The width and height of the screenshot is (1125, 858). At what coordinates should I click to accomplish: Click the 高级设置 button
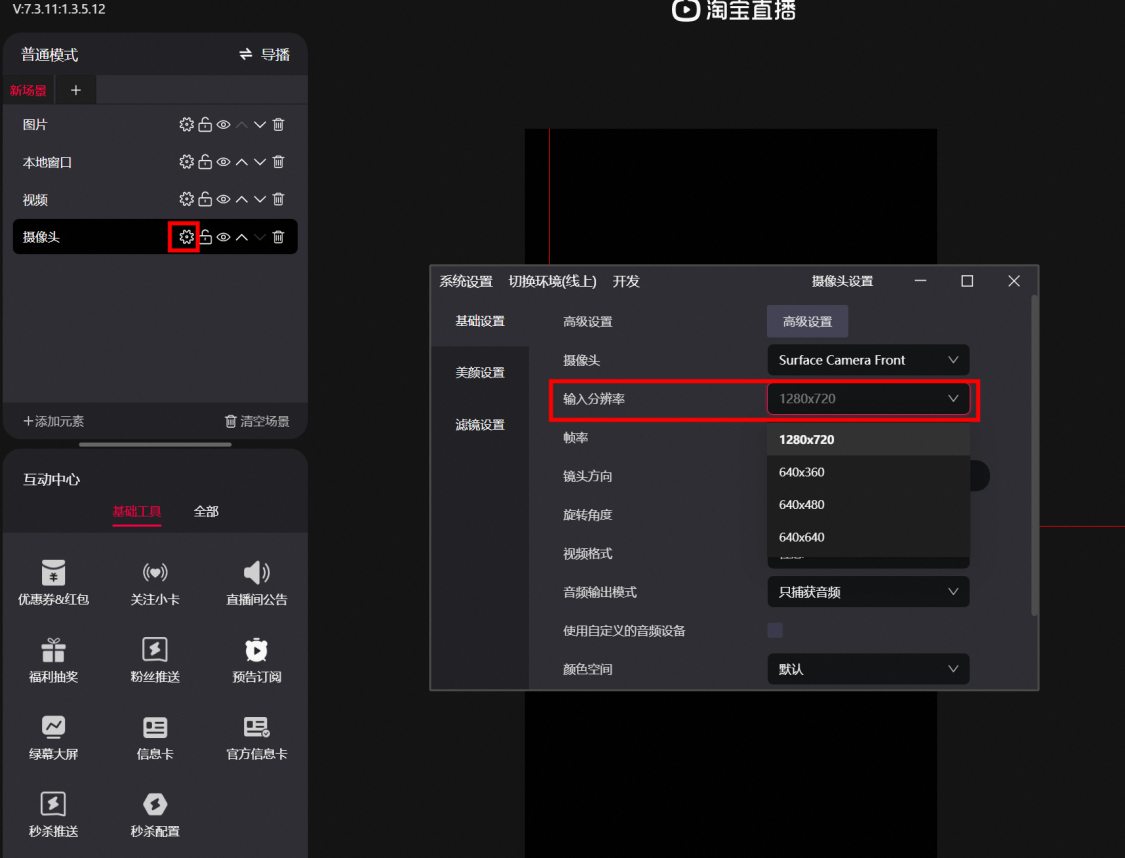807,321
